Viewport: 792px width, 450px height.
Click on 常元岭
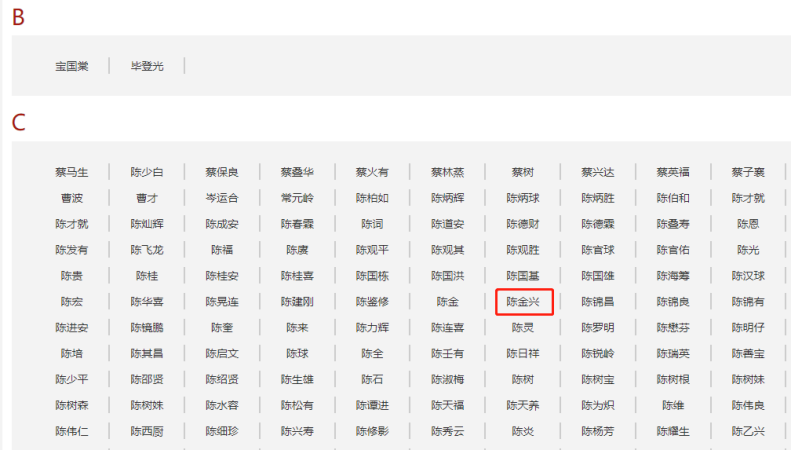click(x=297, y=198)
